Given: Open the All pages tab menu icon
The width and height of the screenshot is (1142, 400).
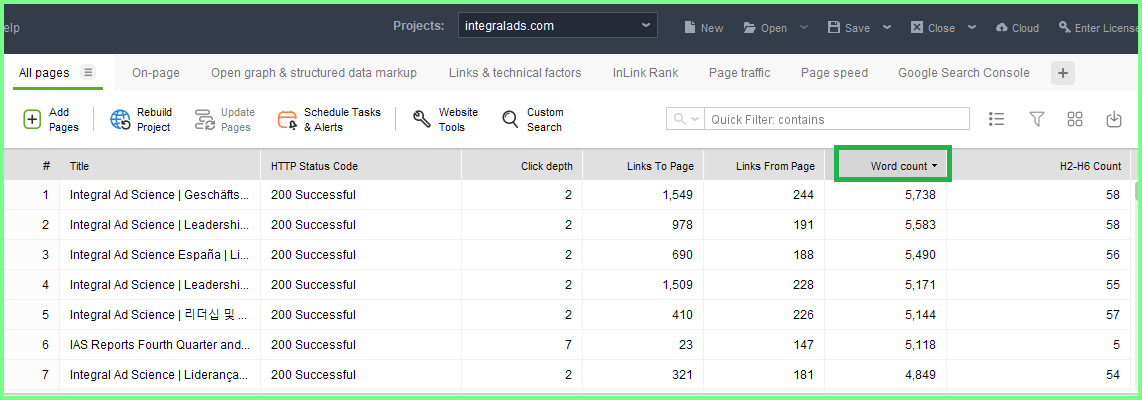Looking at the screenshot, I should (x=88, y=72).
